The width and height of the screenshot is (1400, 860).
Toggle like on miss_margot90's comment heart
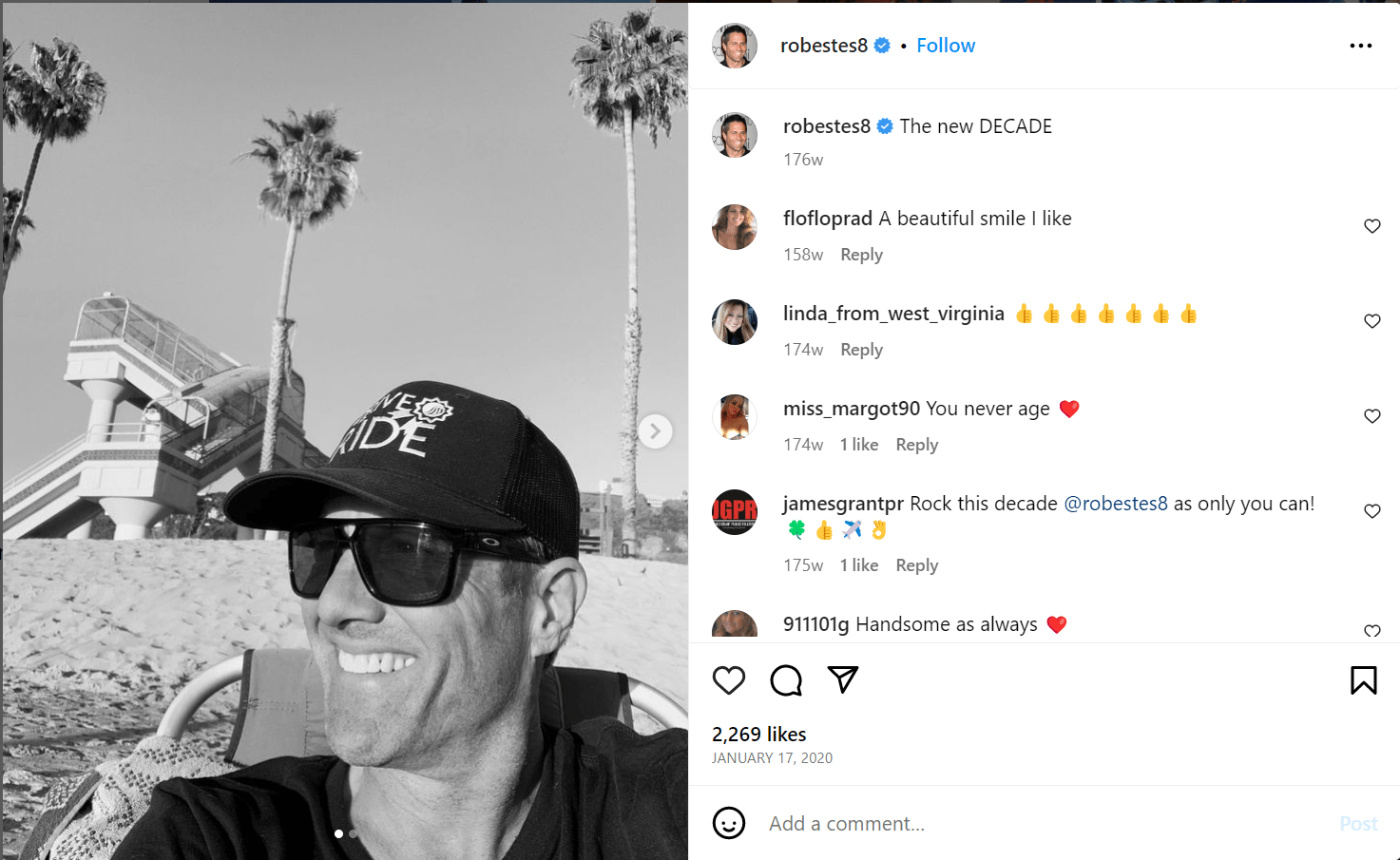point(1371,415)
